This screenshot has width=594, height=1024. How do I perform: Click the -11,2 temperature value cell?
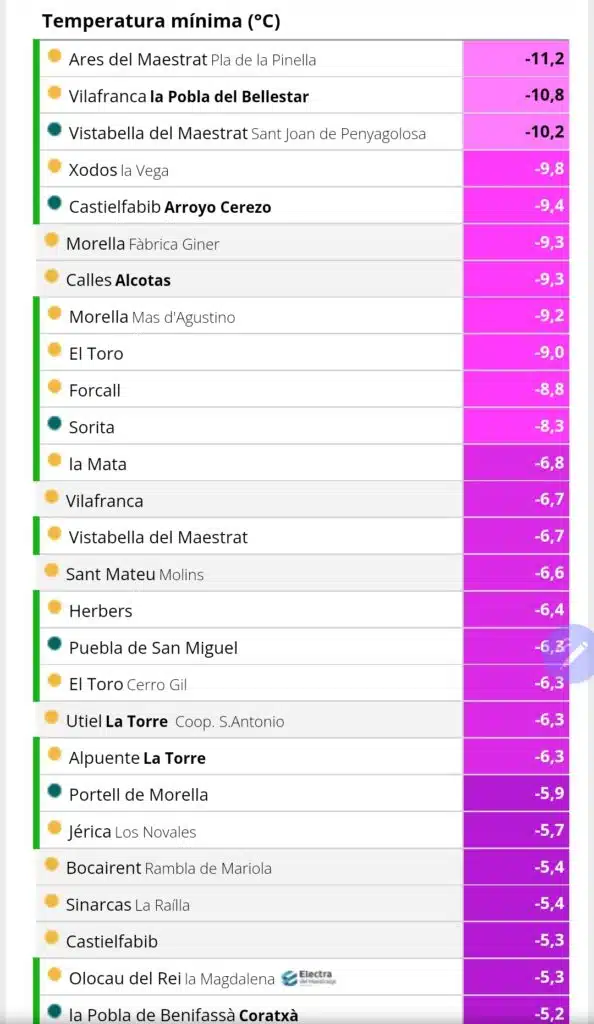click(x=516, y=59)
